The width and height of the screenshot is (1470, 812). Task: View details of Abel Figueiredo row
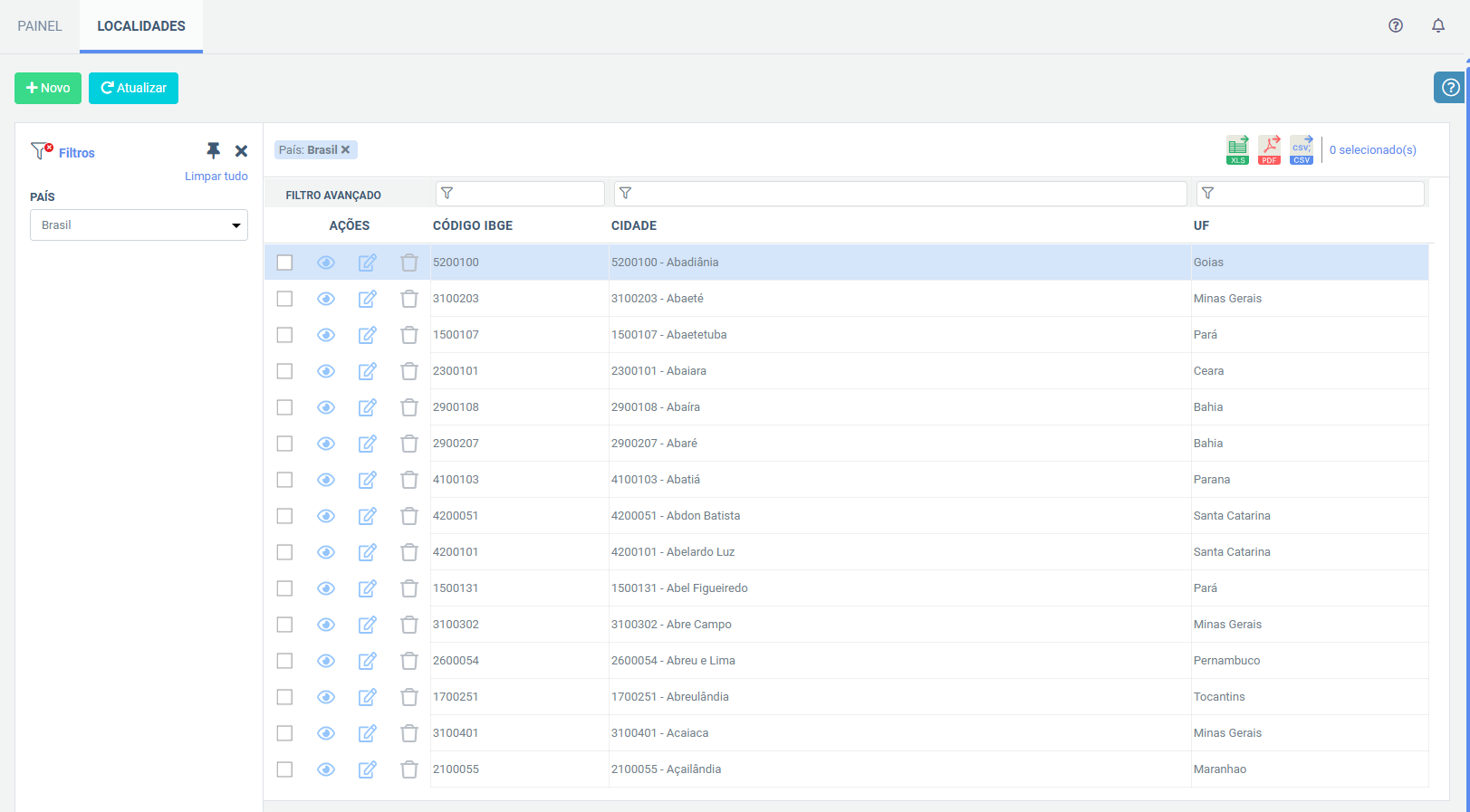pyautogui.click(x=326, y=588)
